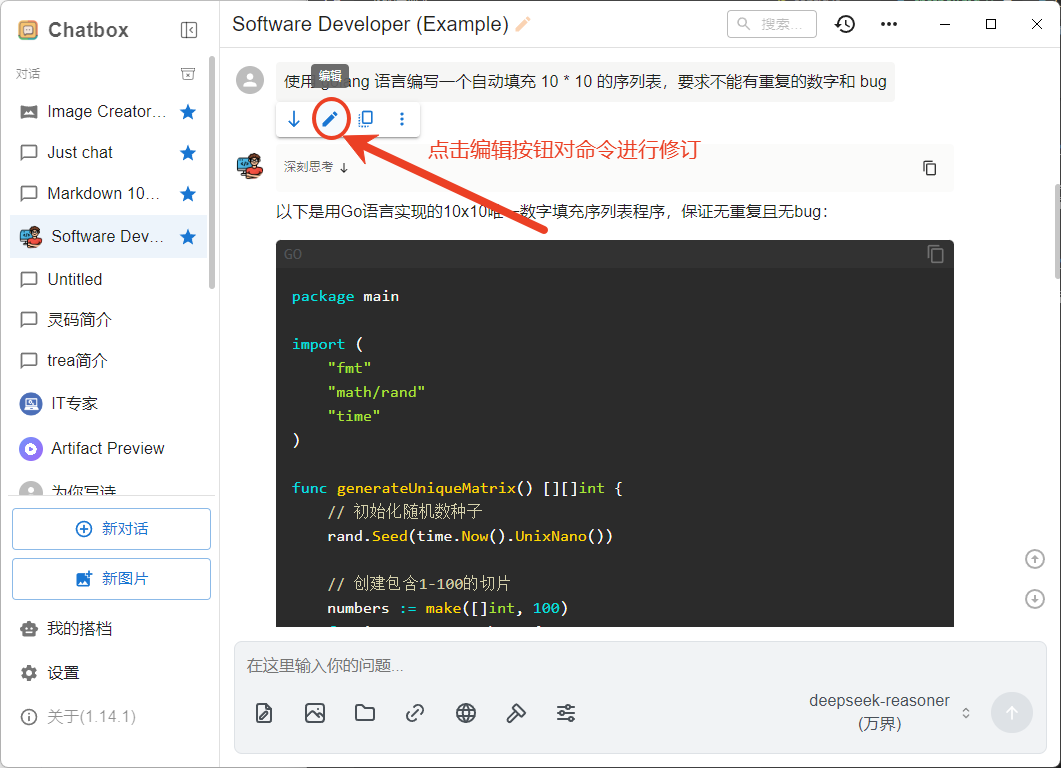Viewport: 1061px width, 768px height.
Task: Click the 搜索 search field
Action: [x=771, y=24]
